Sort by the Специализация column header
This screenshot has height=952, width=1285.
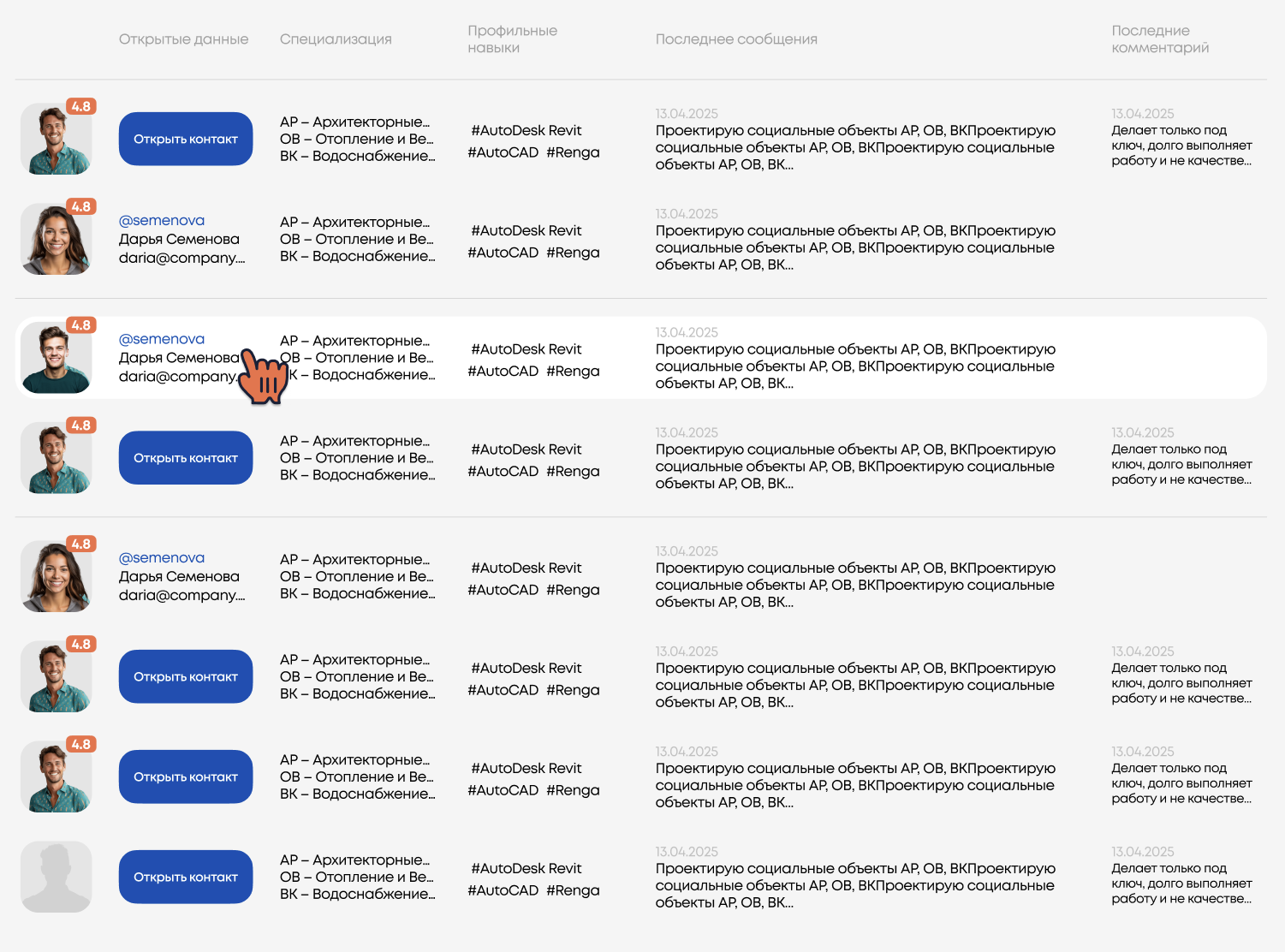336,39
